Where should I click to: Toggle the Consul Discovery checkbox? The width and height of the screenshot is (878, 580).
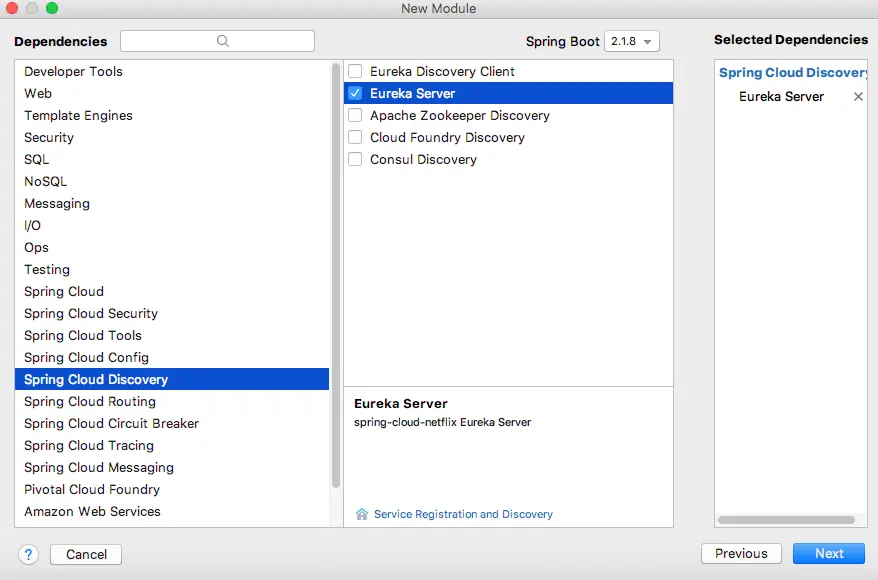click(355, 159)
